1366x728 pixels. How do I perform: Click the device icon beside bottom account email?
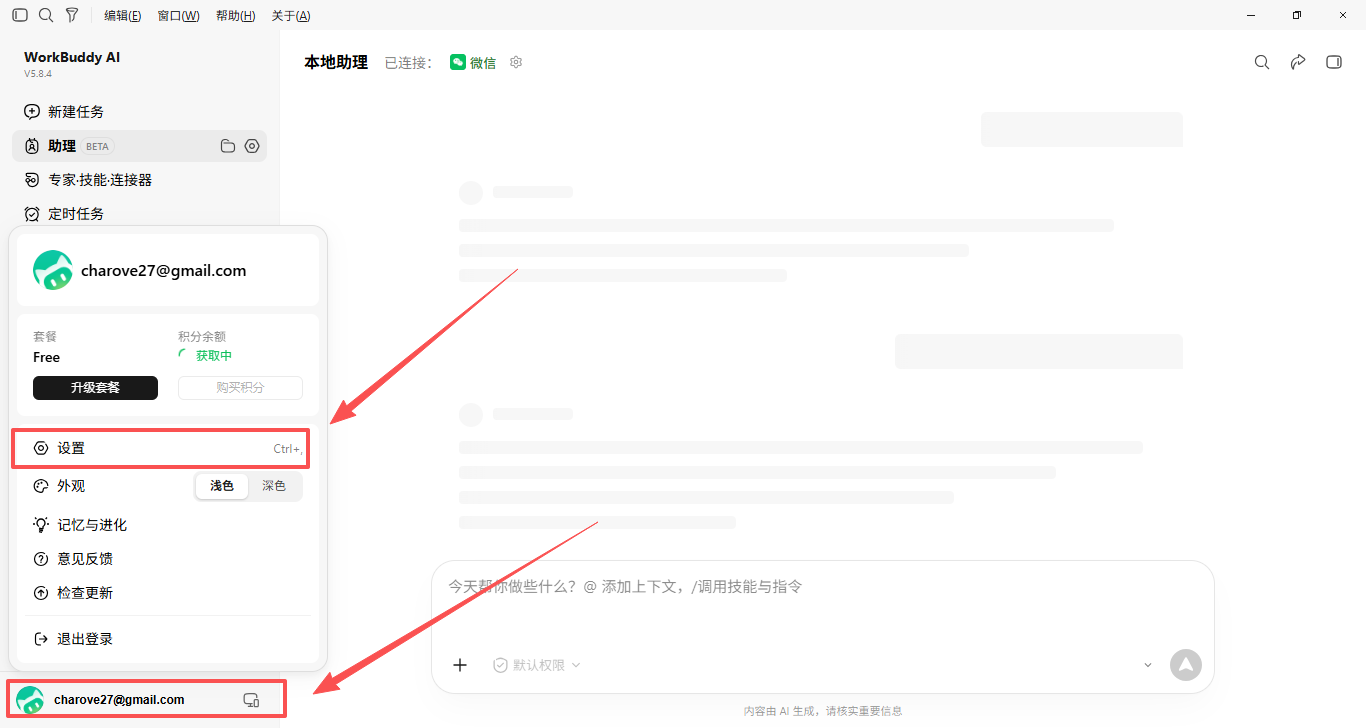(252, 700)
